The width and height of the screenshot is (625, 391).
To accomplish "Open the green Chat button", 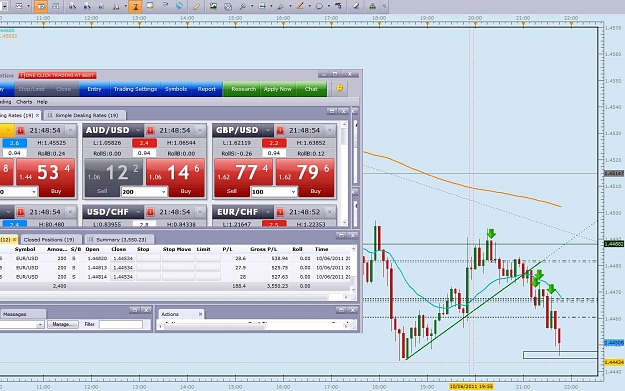I will [311, 89].
